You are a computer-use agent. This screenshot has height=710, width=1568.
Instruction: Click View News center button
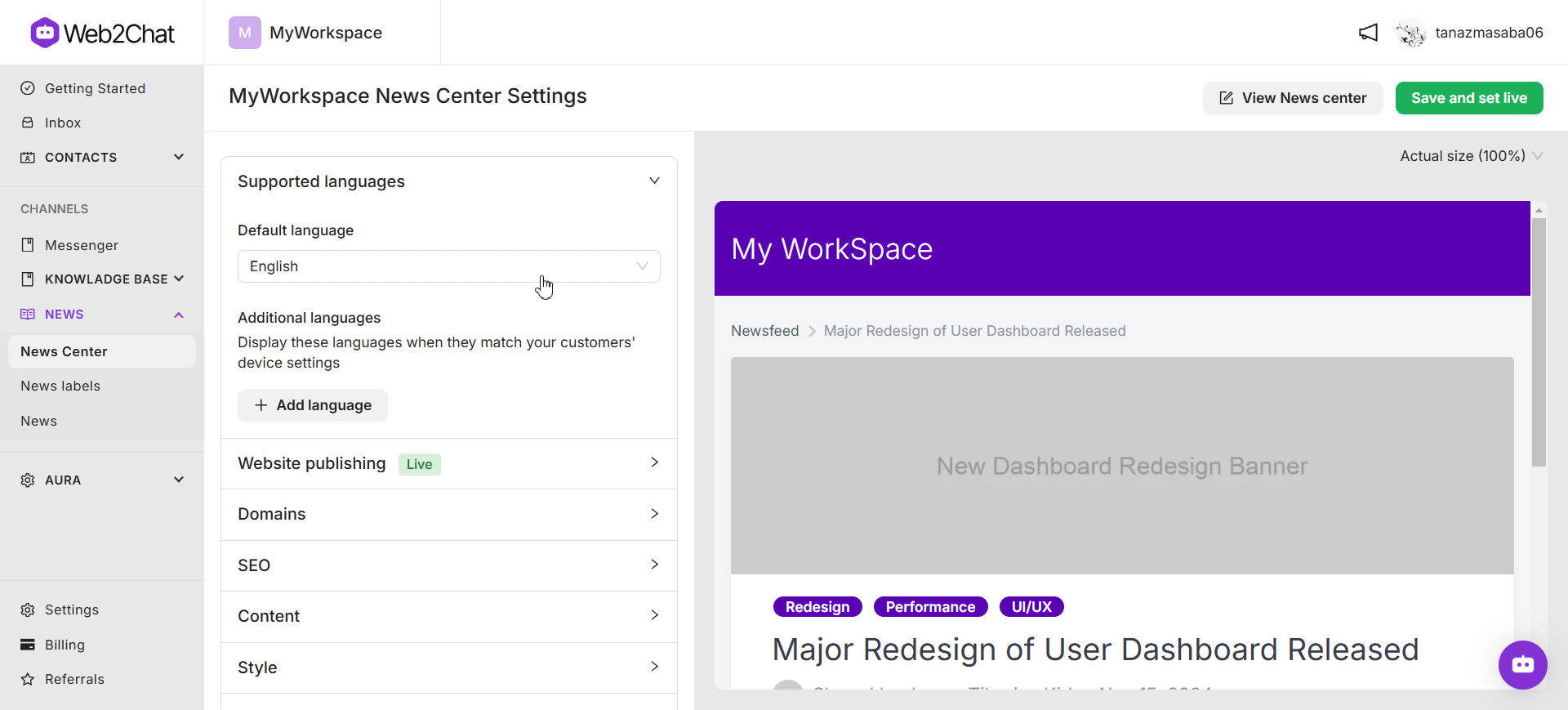point(1293,98)
